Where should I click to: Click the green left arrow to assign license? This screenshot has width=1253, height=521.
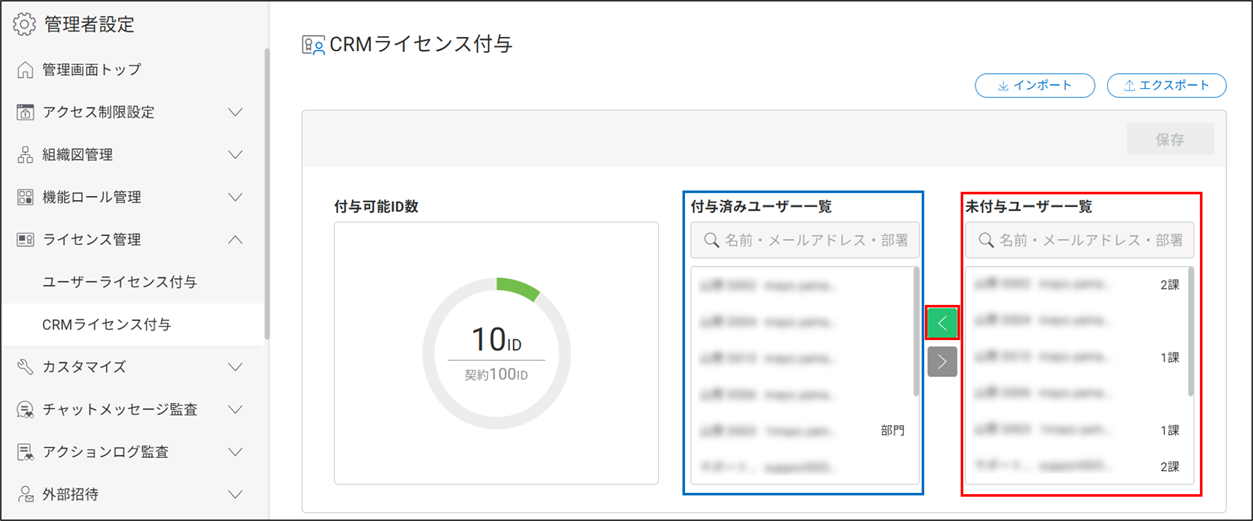pyautogui.click(x=942, y=323)
